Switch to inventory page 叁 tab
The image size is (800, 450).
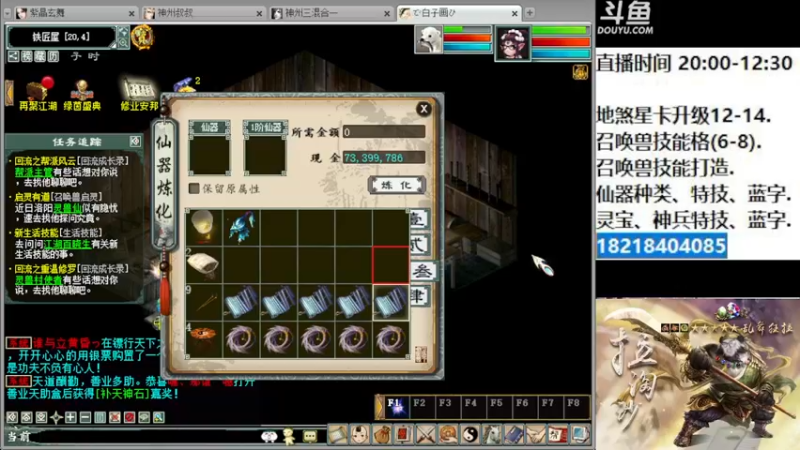coord(421,271)
